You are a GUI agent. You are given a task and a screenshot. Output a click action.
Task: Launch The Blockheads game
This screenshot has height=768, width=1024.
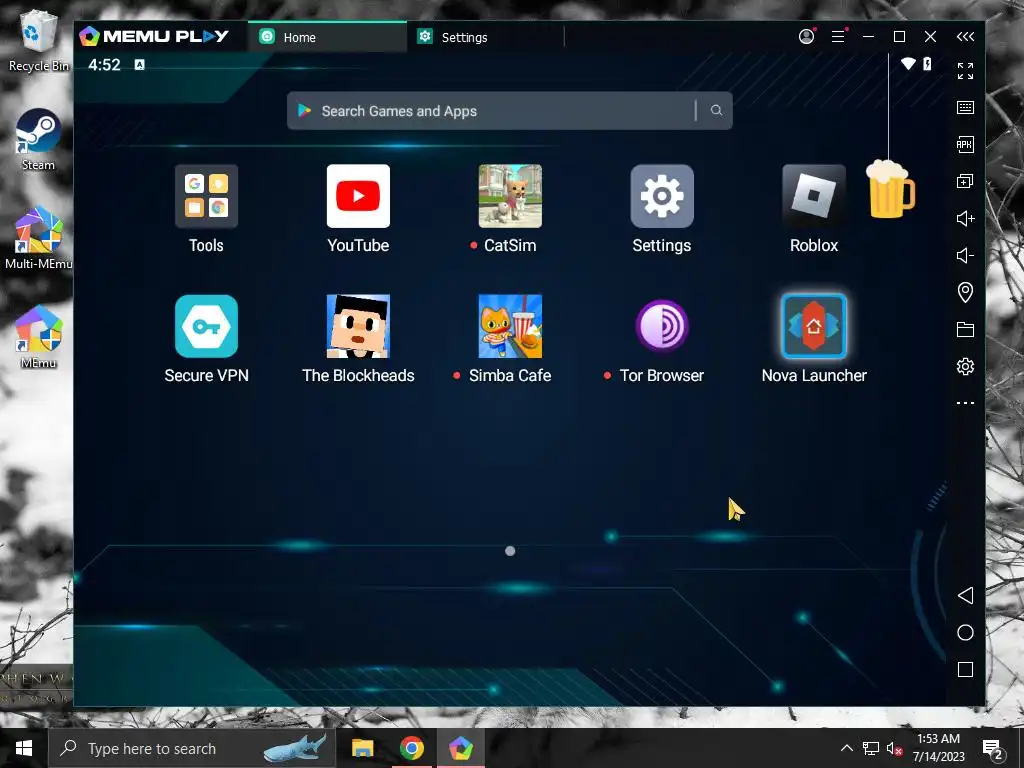359,327
